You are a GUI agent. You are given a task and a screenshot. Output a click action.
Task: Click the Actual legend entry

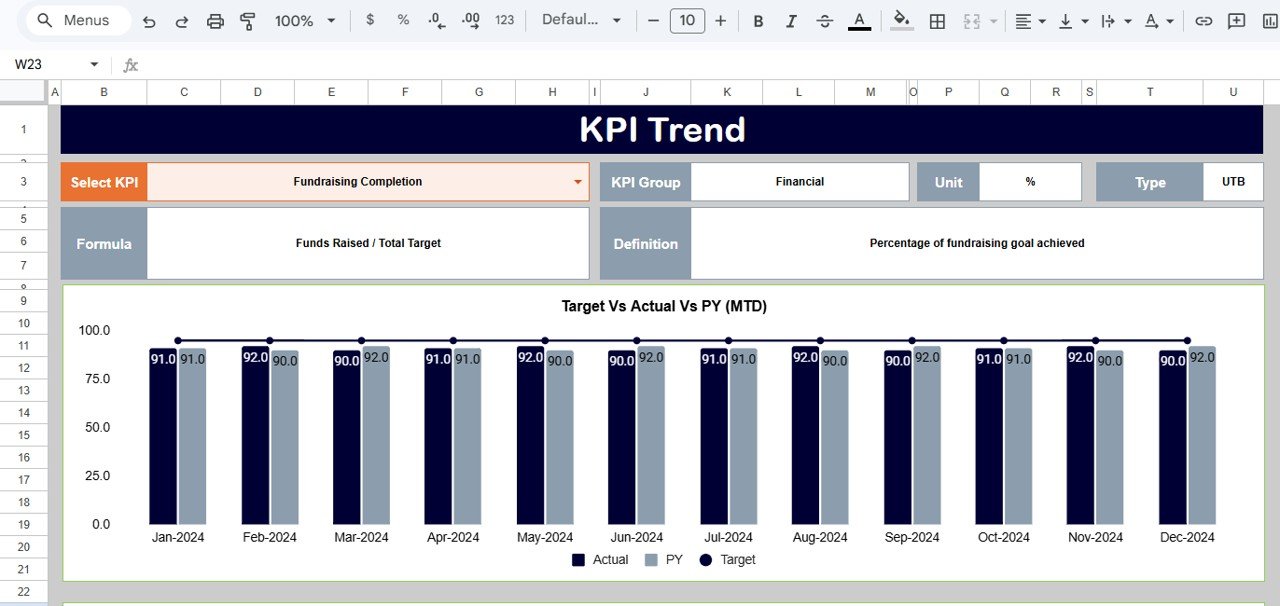point(600,560)
